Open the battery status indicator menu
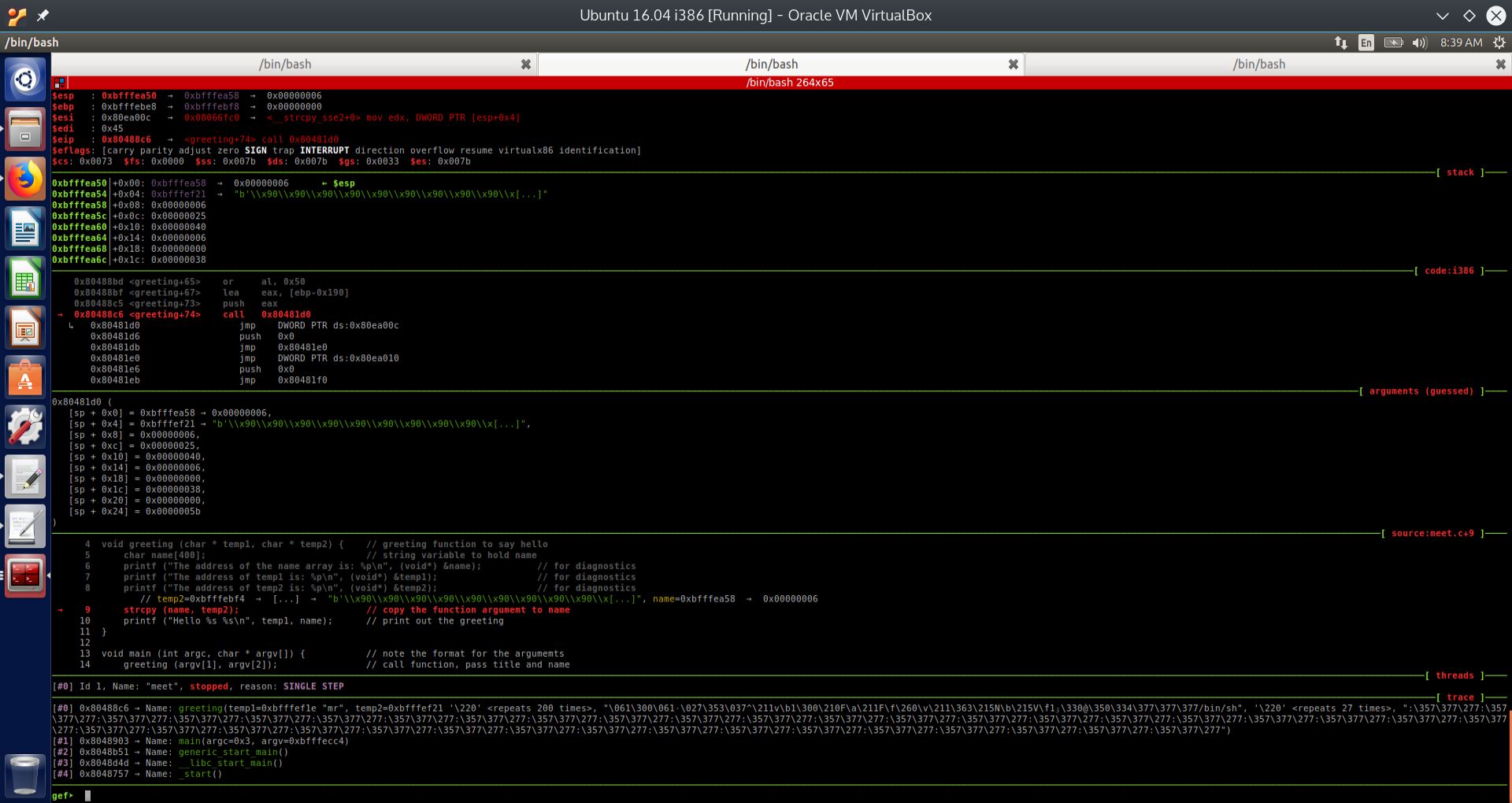The width and height of the screenshot is (1512, 803). coord(1393,43)
